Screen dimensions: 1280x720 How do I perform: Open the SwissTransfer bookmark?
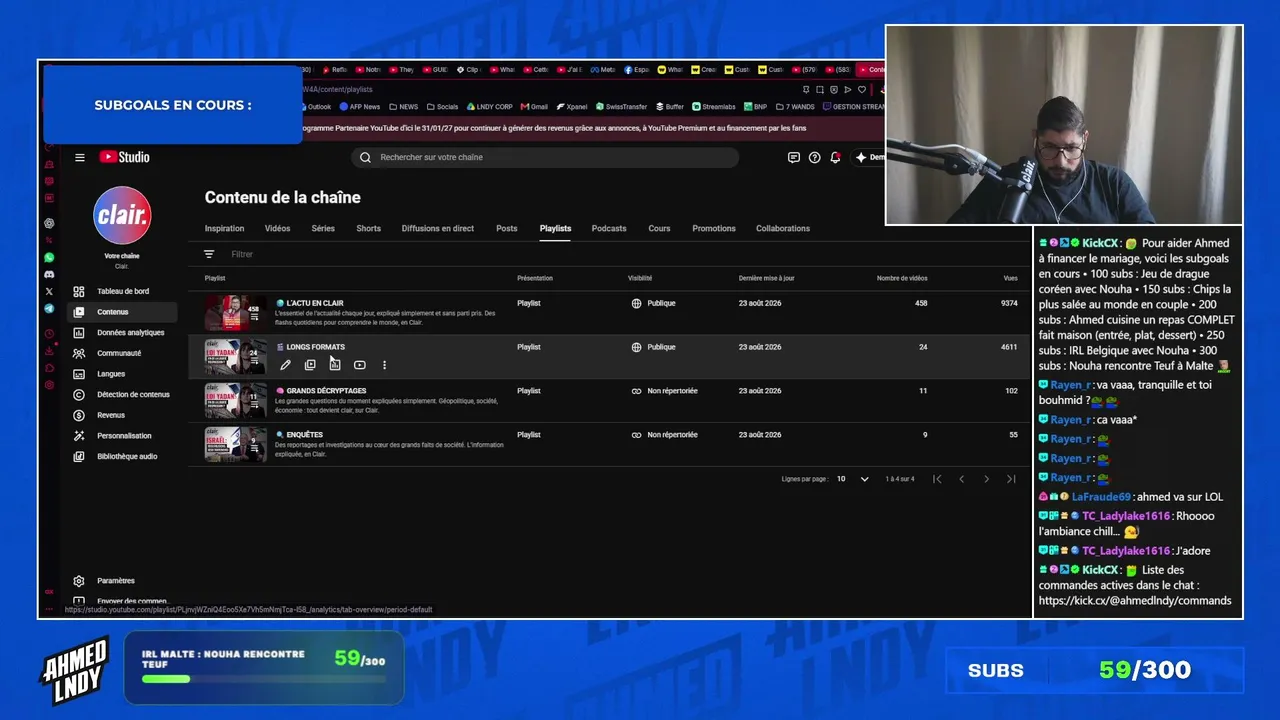tap(621, 107)
